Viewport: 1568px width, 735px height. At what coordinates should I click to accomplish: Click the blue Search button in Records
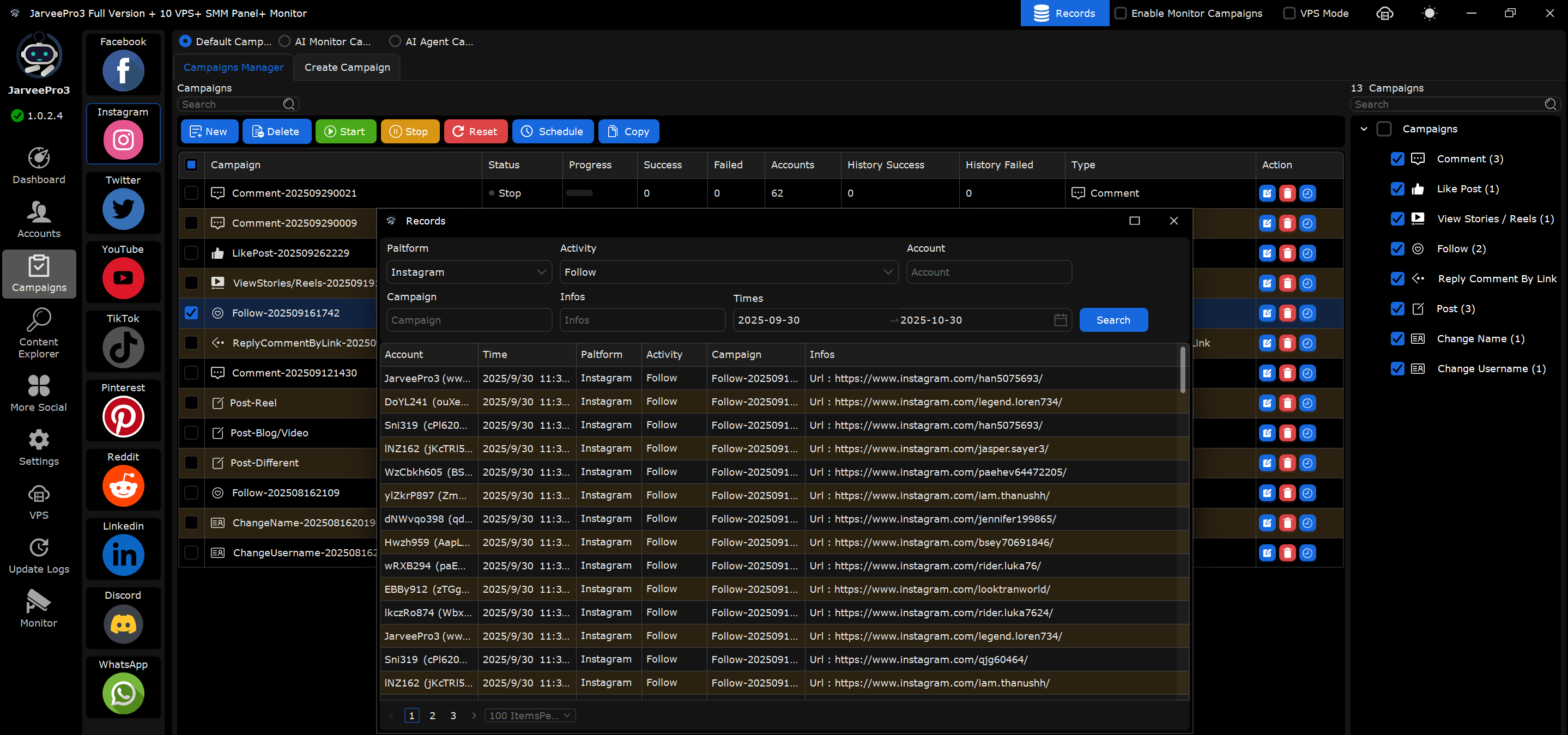(1113, 320)
